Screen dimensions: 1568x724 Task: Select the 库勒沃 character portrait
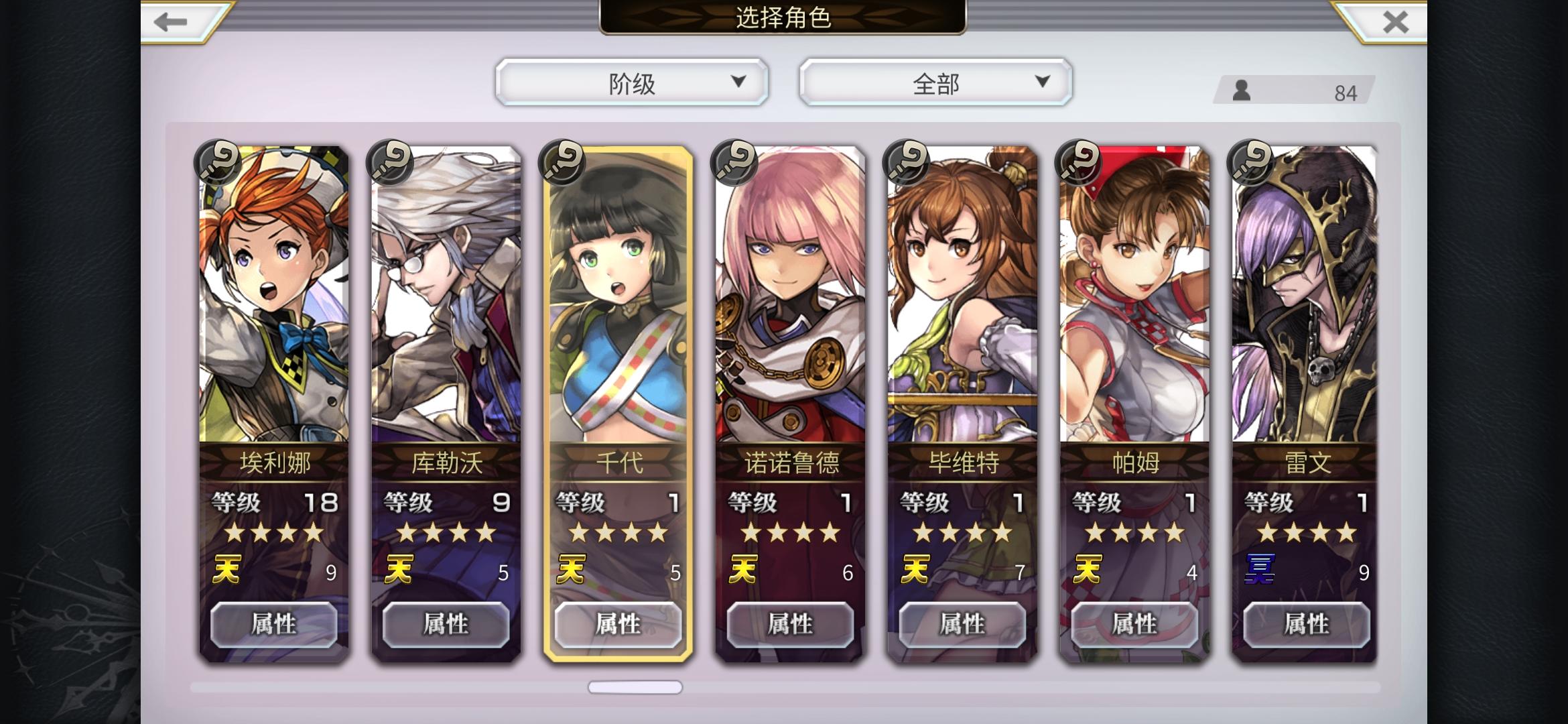[x=446, y=295]
